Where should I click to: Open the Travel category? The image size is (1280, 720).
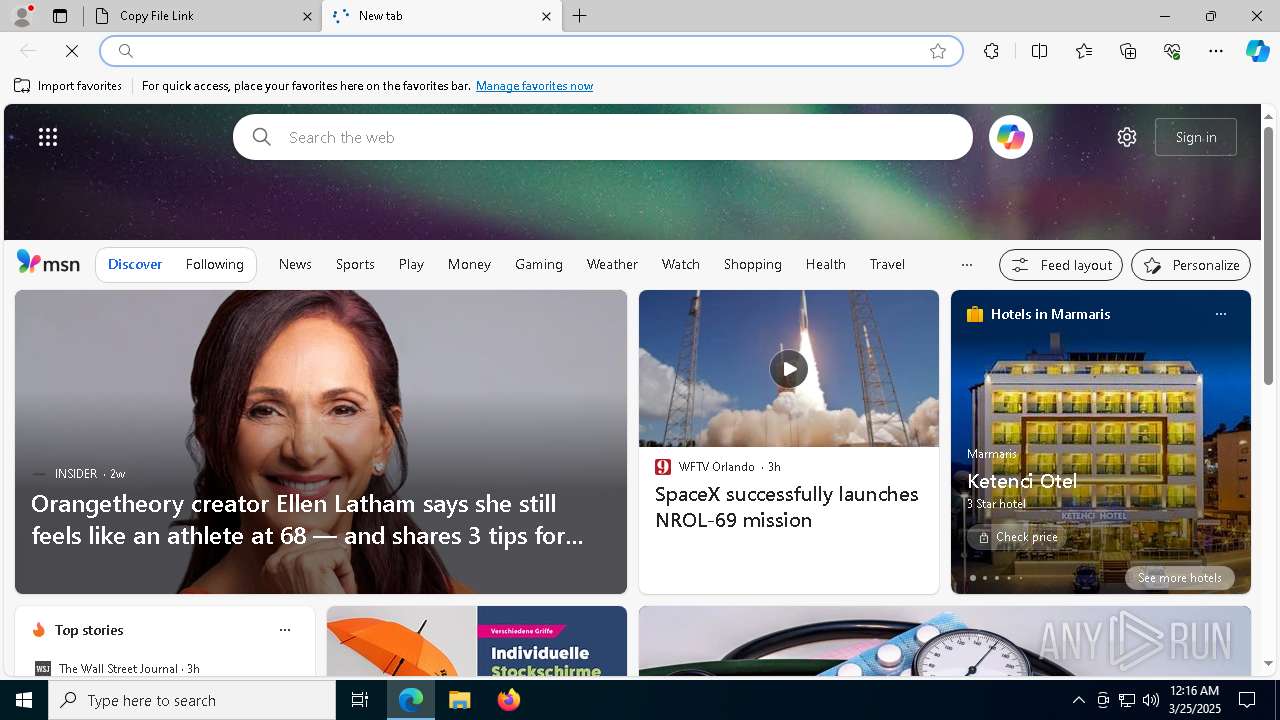point(887,264)
